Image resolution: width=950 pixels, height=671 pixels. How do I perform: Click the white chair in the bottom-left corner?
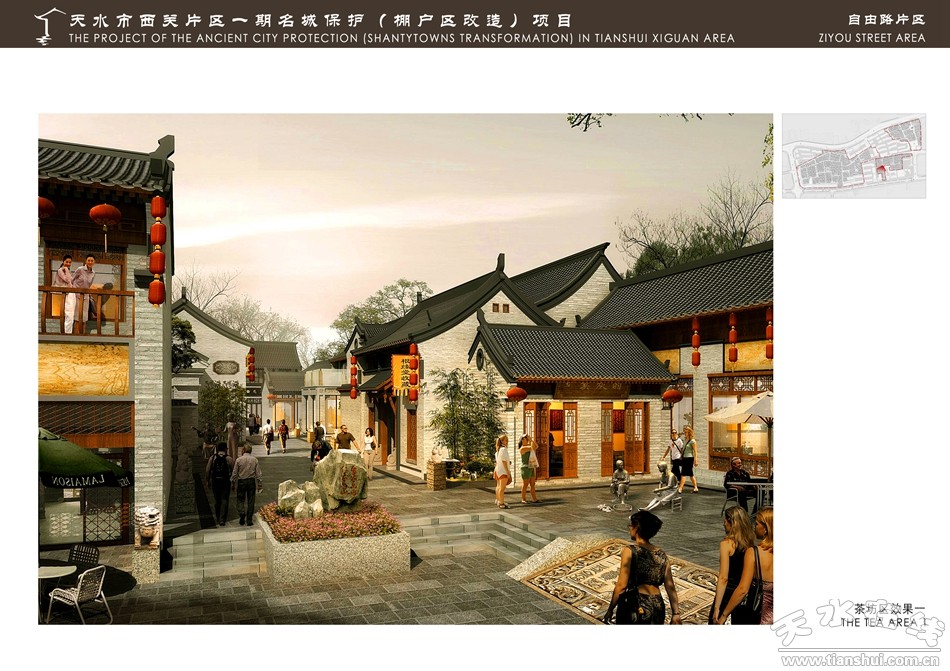tap(82, 593)
